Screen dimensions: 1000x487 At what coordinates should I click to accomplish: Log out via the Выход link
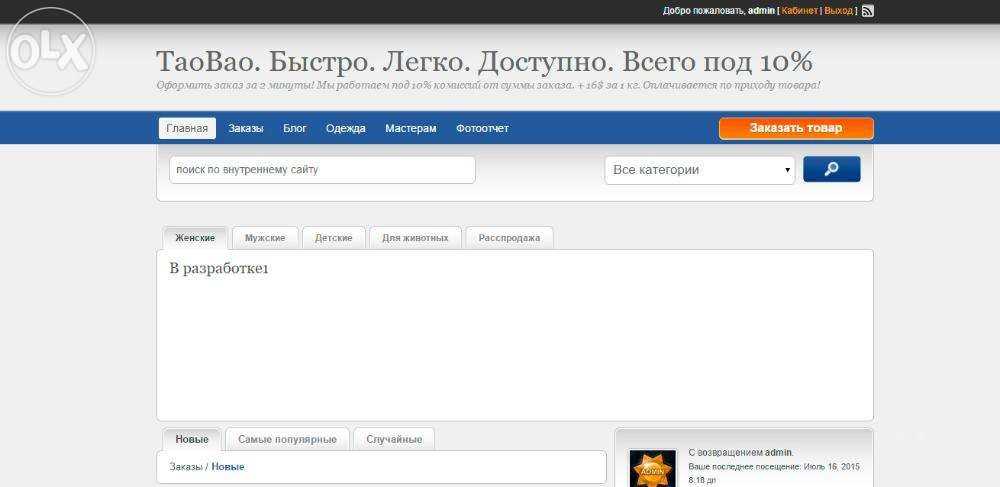(838, 11)
